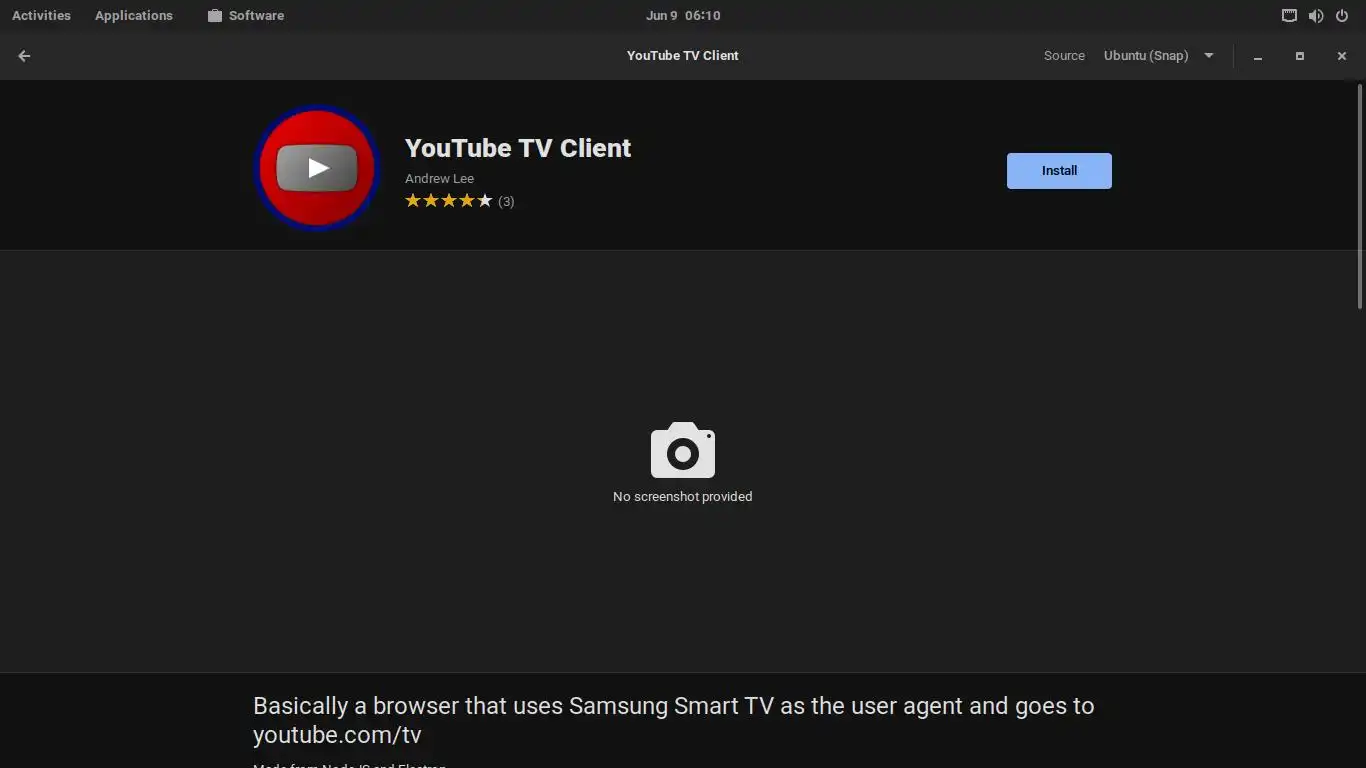This screenshot has height=768, width=1366.
Task: Open the clock and calendar Jun 9 06:10
Action: (683, 15)
